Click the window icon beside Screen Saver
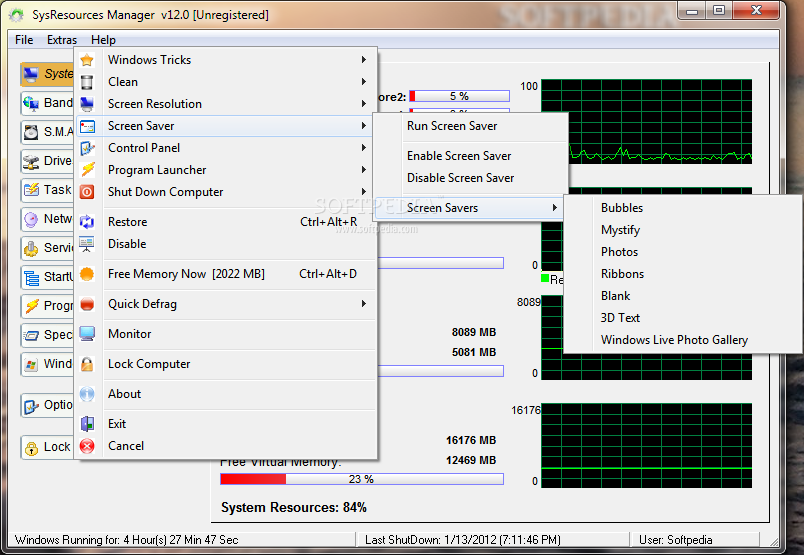 pos(87,126)
